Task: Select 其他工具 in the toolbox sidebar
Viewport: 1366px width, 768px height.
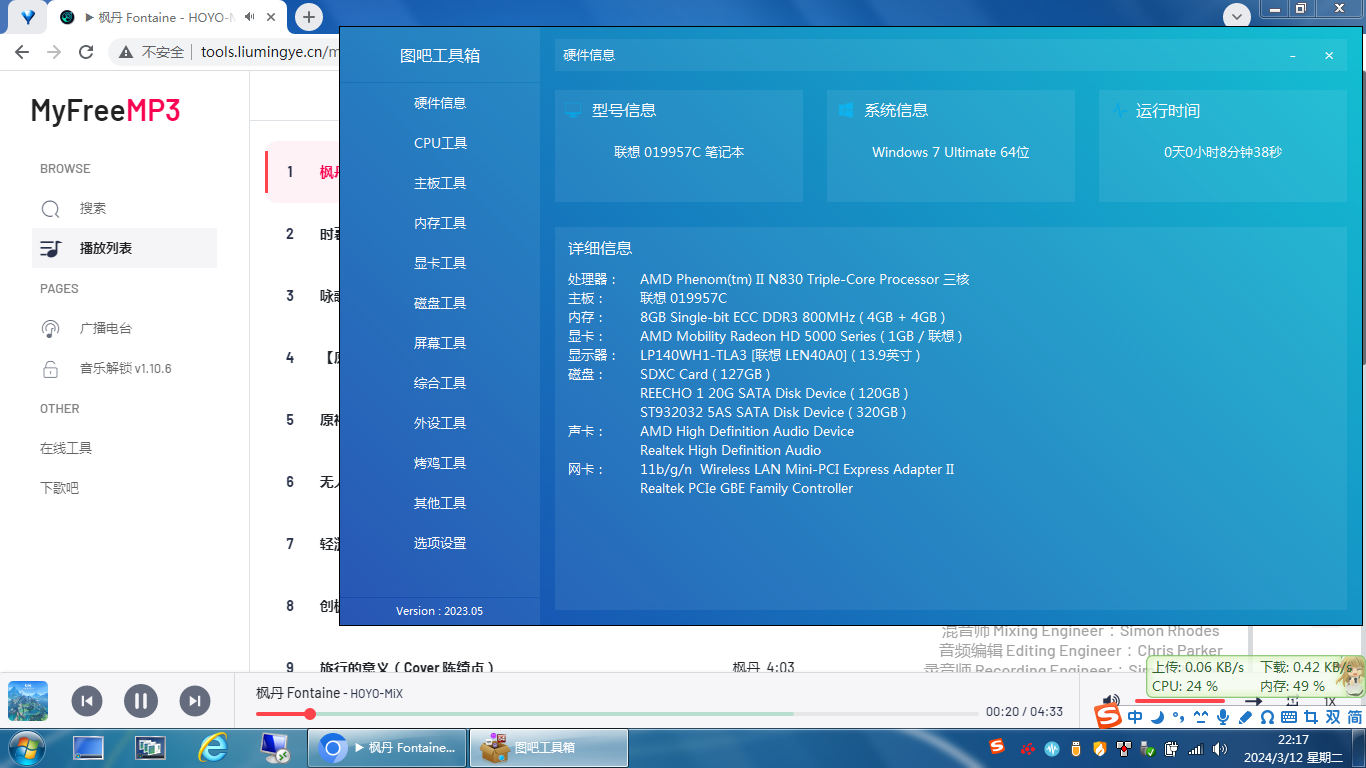Action: pos(440,503)
